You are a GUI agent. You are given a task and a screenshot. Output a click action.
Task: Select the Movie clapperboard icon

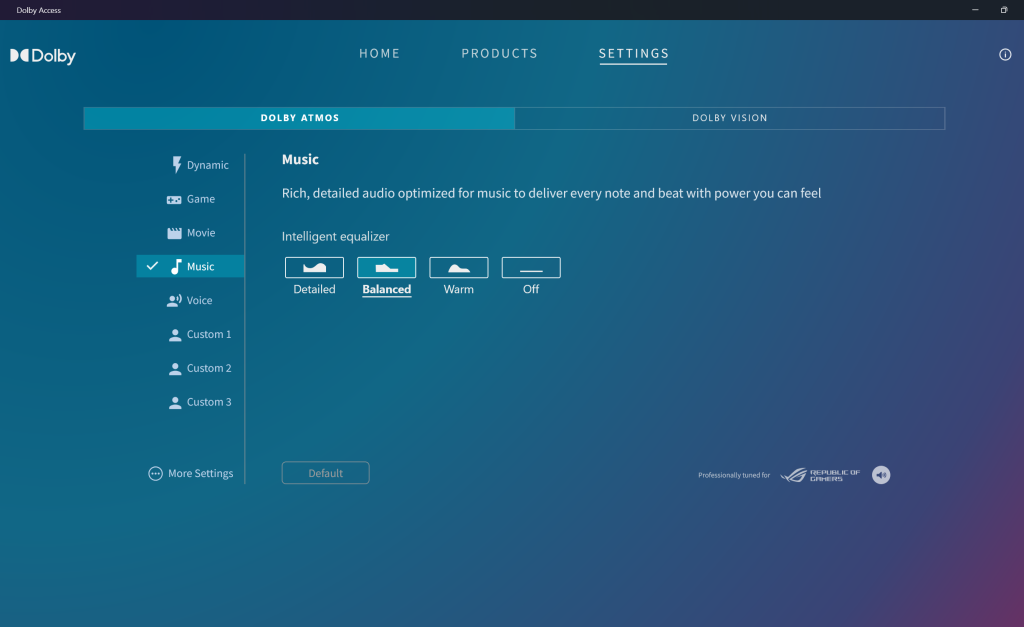click(174, 233)
